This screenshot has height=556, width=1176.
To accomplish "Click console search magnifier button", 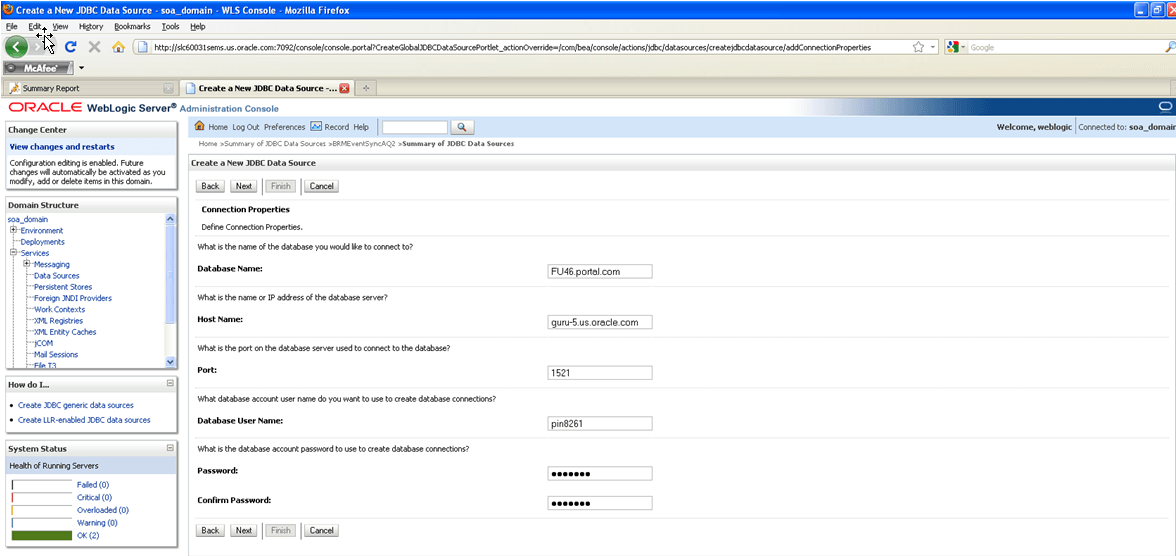I will [463, 127].
